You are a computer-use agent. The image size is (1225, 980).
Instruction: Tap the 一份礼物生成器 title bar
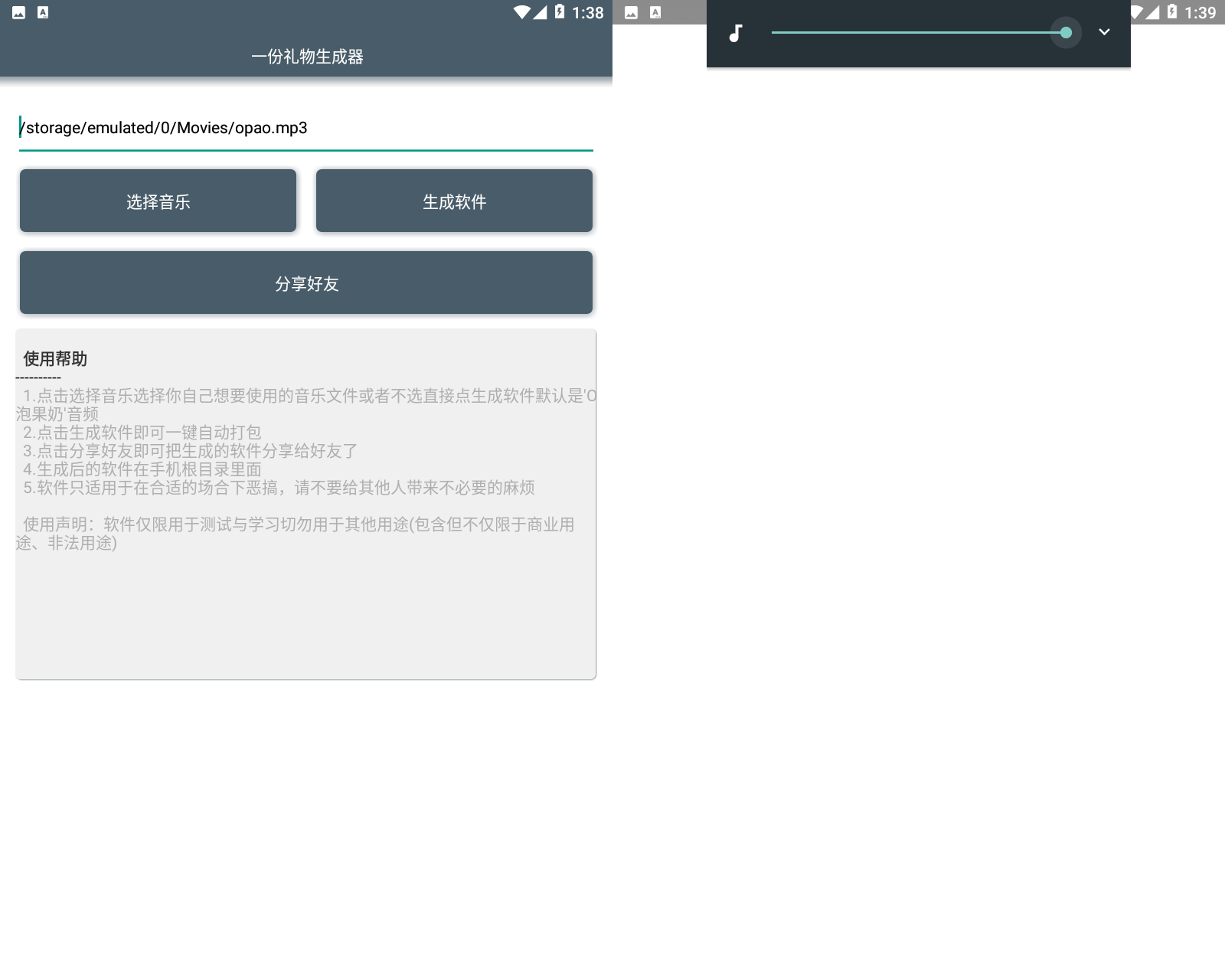point(306,57)
